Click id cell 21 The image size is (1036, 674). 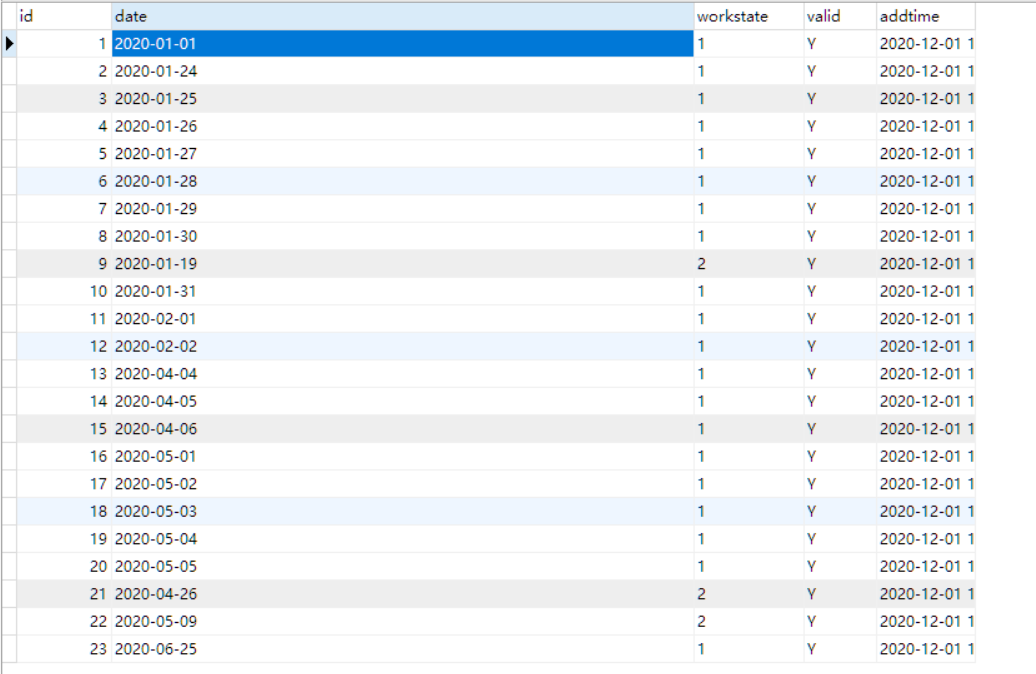[63, 594]
